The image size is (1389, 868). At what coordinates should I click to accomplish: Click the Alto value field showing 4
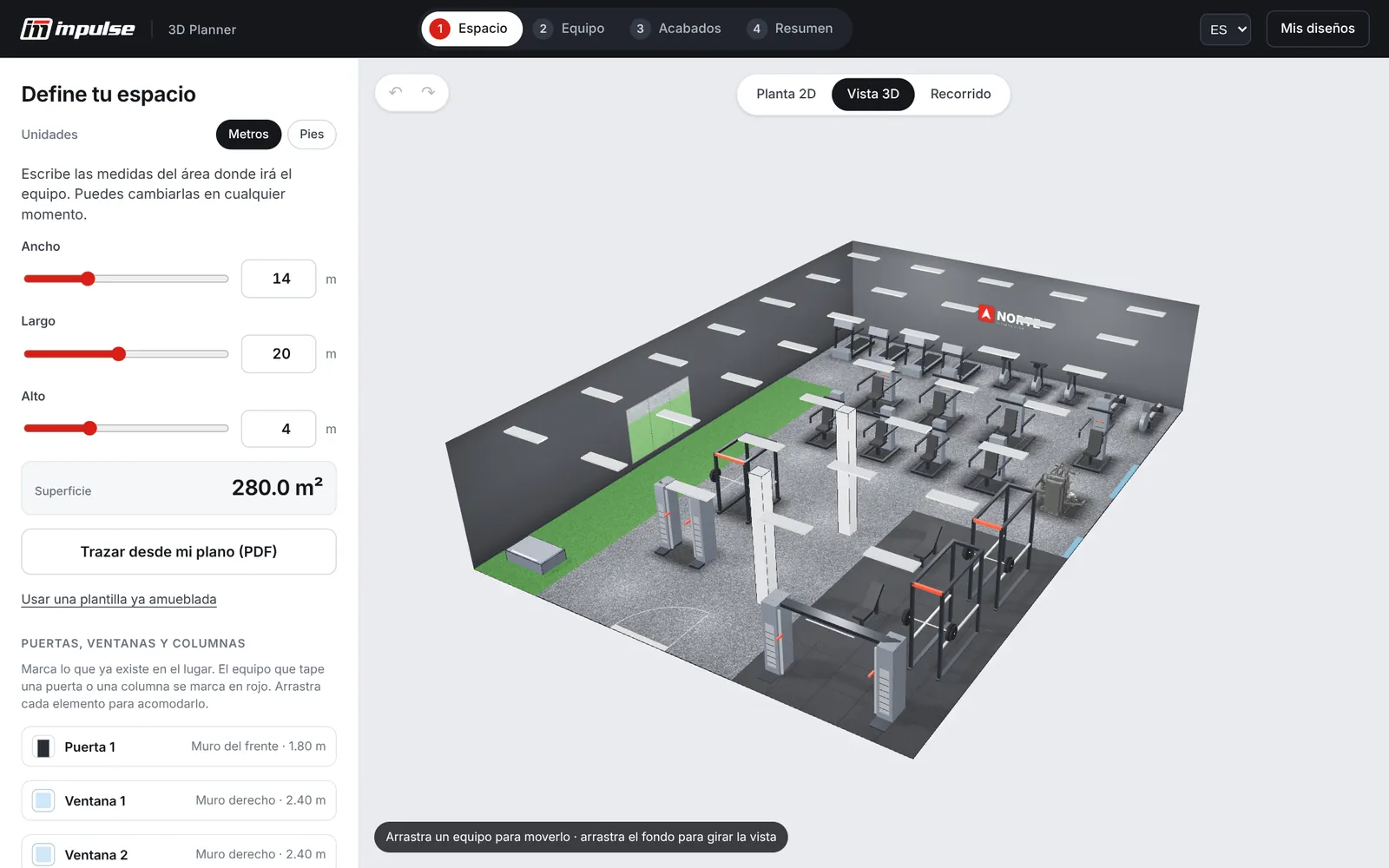tap(279, 429)
